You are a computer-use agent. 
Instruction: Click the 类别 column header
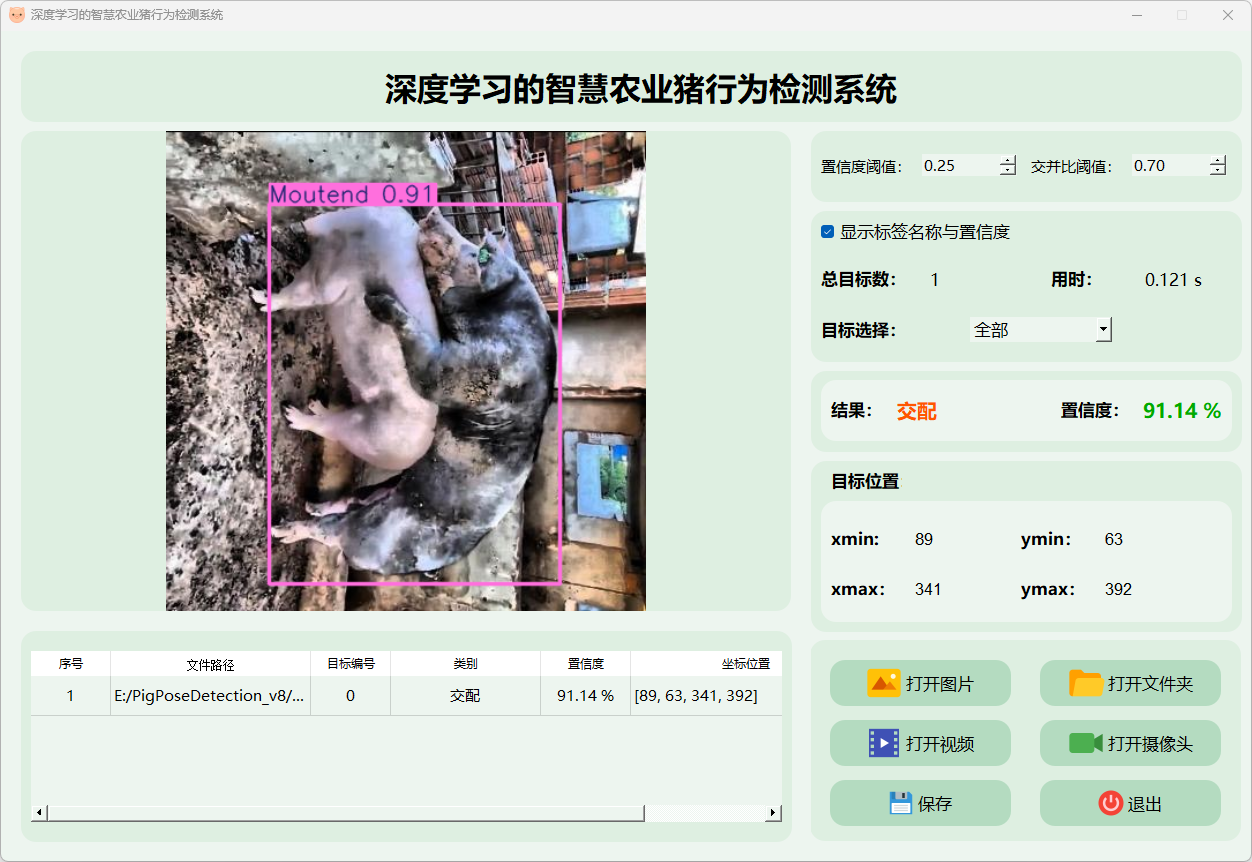point(465,664)
